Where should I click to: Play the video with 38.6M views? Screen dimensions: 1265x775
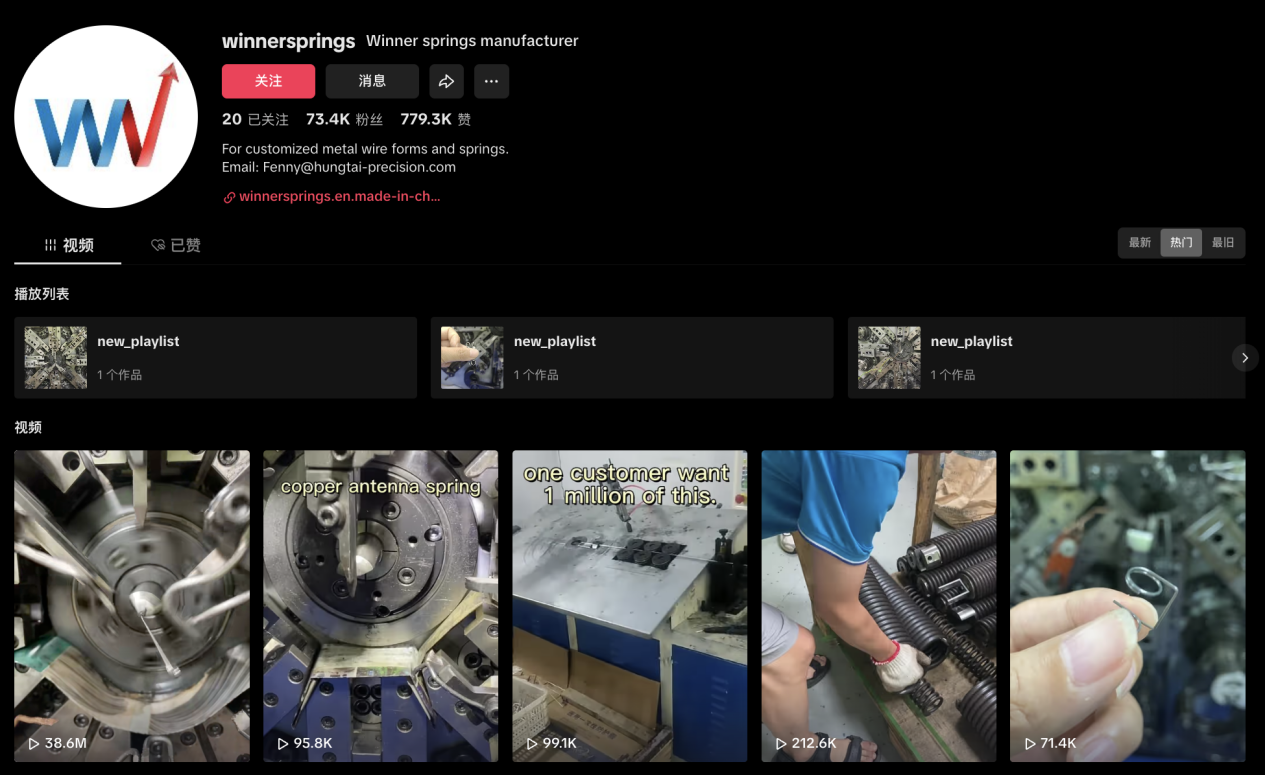[x=132, y=605]
